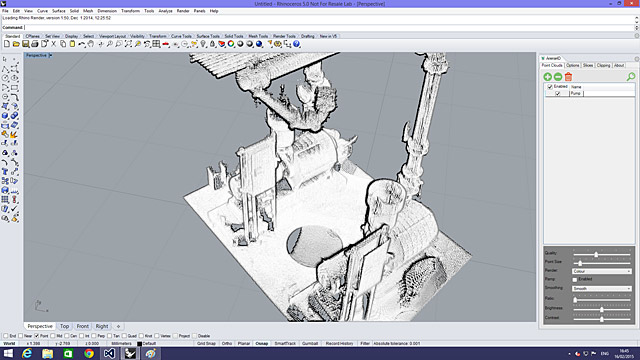The image size is (640, 360).
Task: Toggle the Ramp Enabled checkbox
Action: coord(575,280)
